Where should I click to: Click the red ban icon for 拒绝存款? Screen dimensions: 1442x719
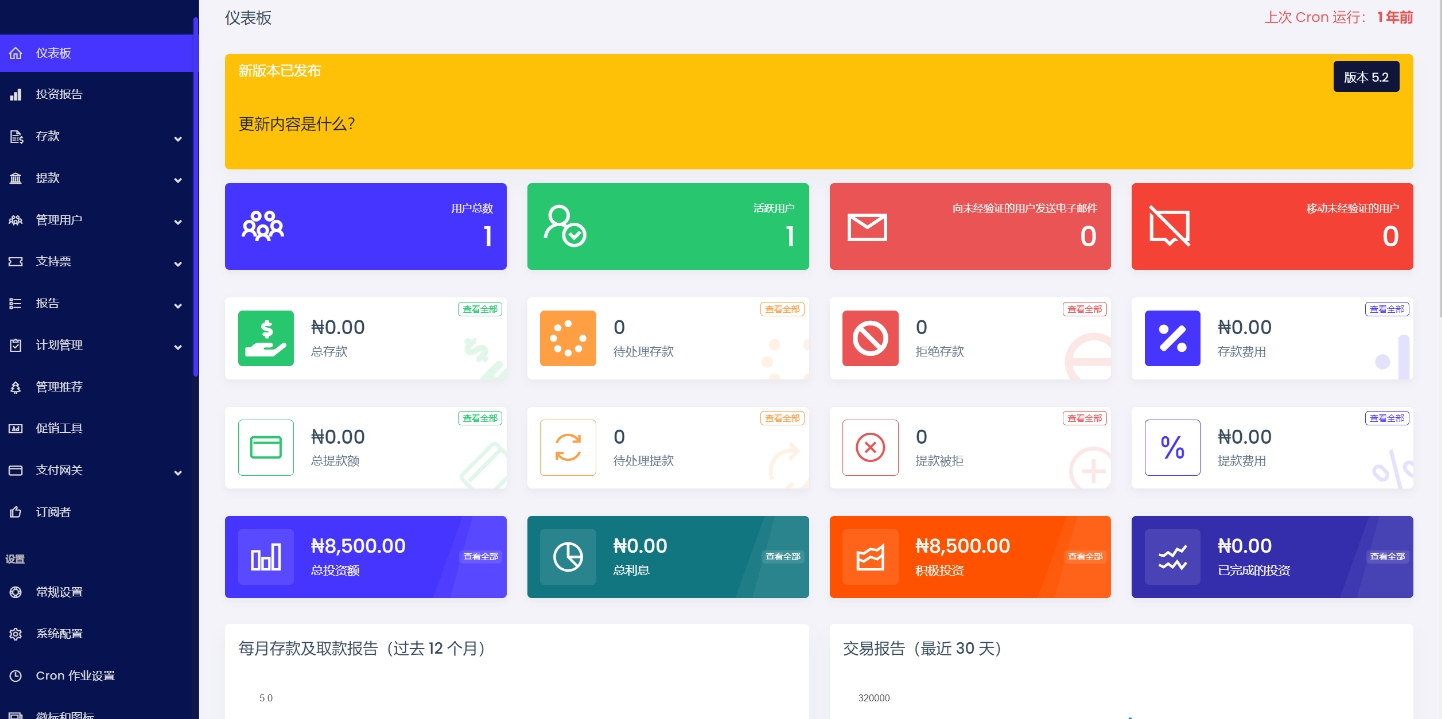(x=870, y=338)
